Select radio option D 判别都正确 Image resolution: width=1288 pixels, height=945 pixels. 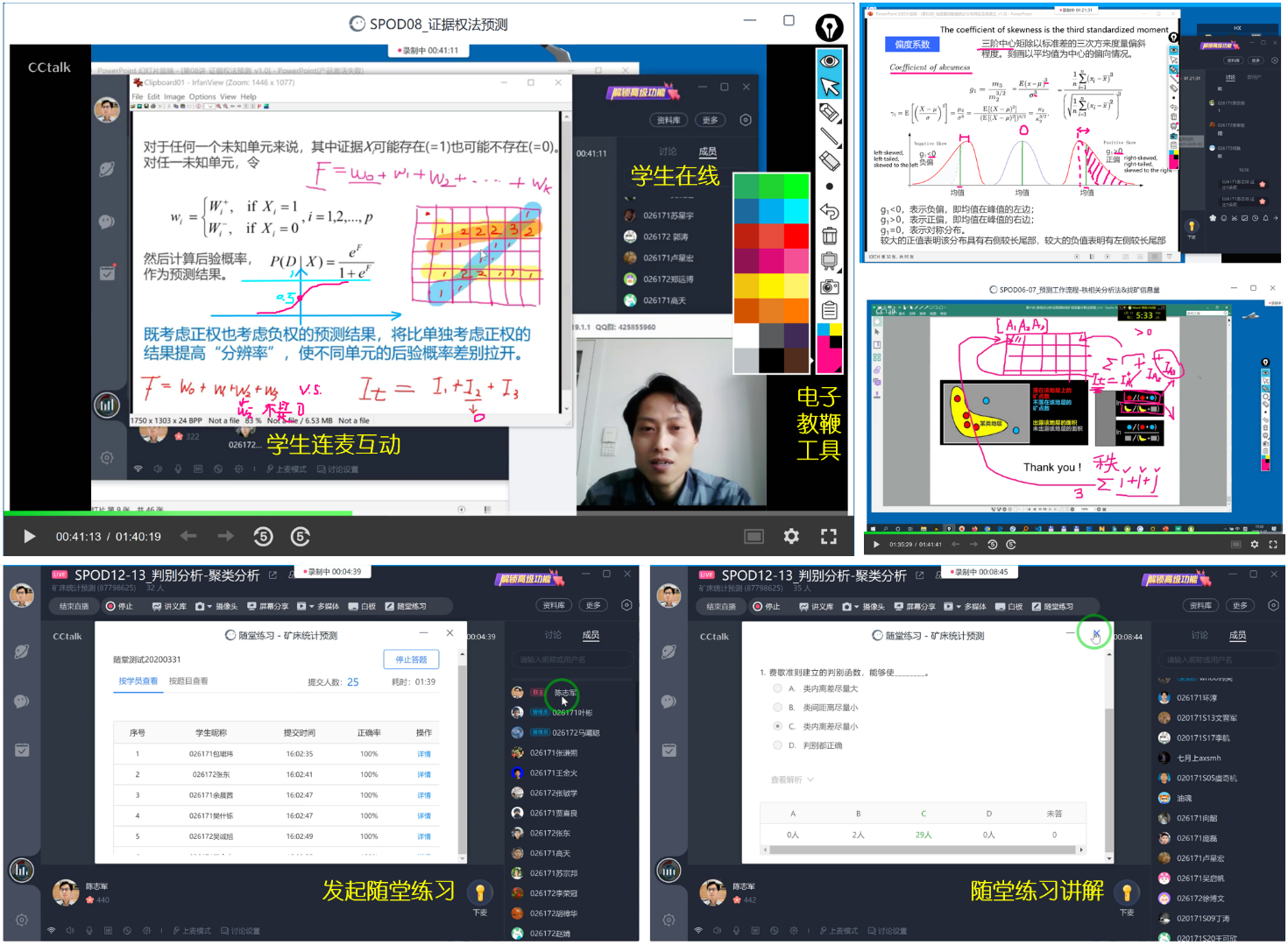(x=777, y=745)
